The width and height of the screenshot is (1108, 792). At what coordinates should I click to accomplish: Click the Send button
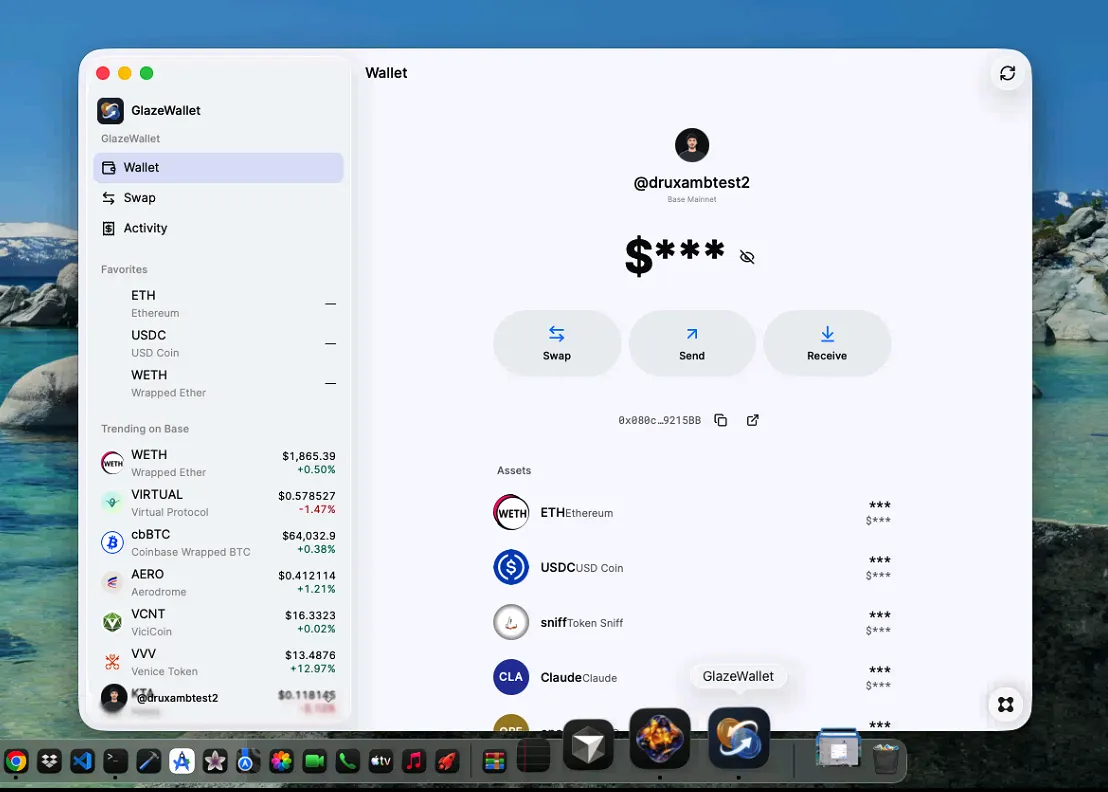pos(692,343)
